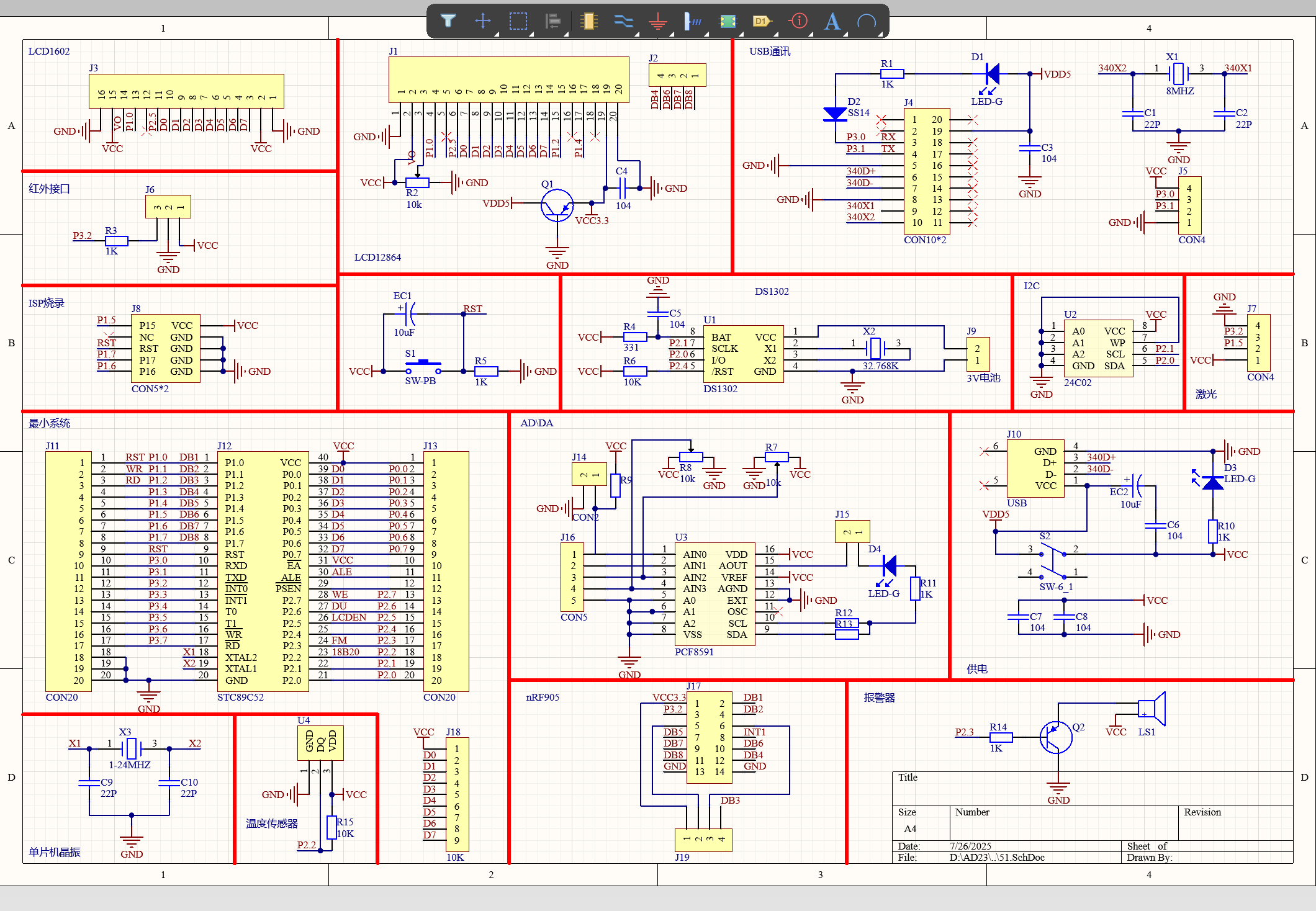Choose the Sheet Symbol tool
The height and width of the screenshot is (911, 1316).
(727, 21)
